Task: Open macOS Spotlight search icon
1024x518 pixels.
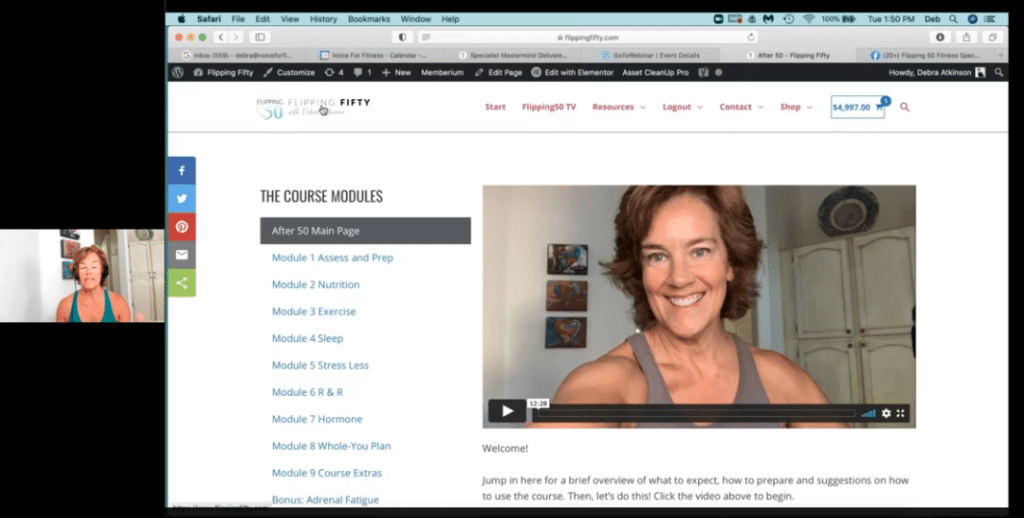Action: (x=953, y=20)
